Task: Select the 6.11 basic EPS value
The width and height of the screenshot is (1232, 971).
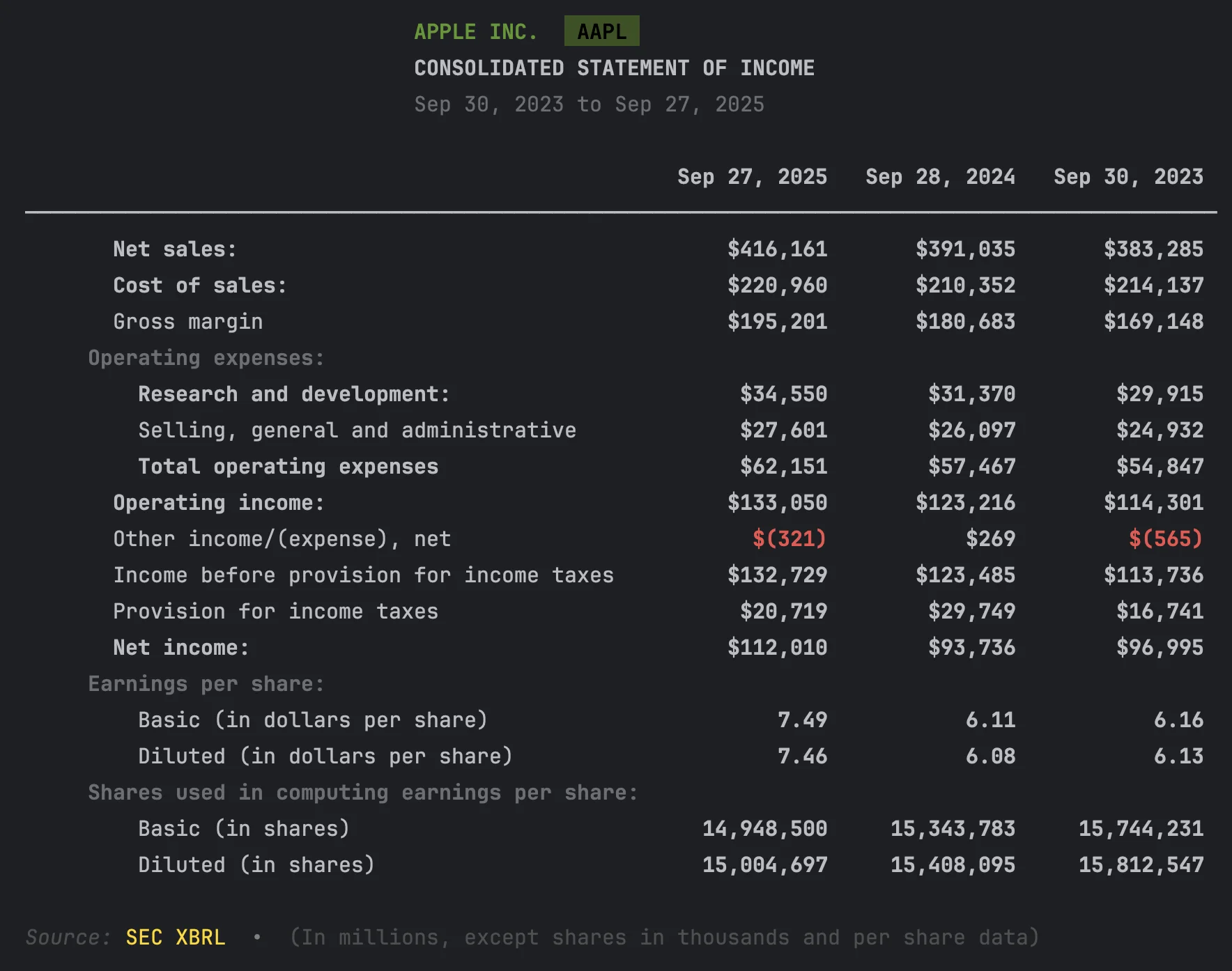Action: [990, 720]
